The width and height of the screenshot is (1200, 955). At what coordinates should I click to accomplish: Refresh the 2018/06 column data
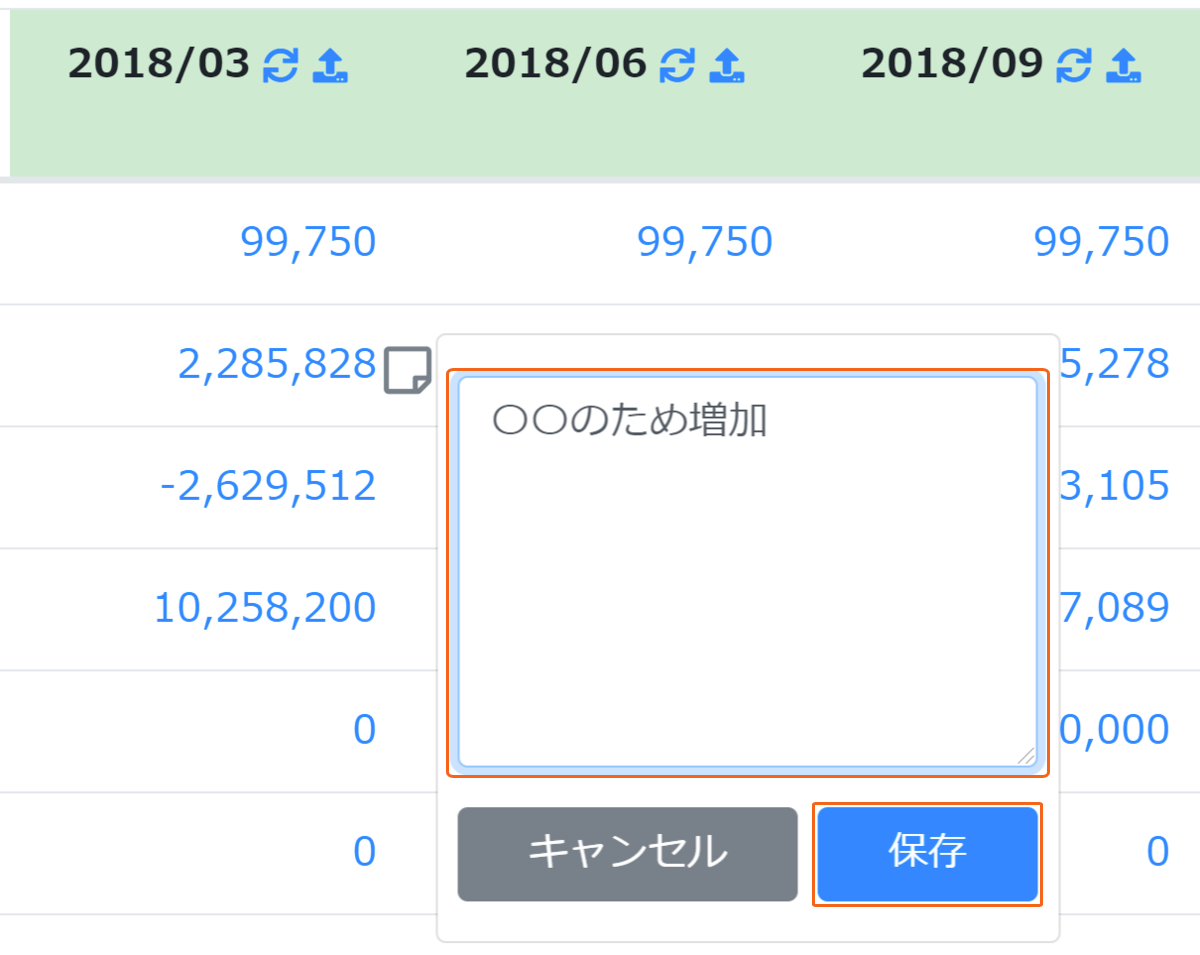click(677, 66)
